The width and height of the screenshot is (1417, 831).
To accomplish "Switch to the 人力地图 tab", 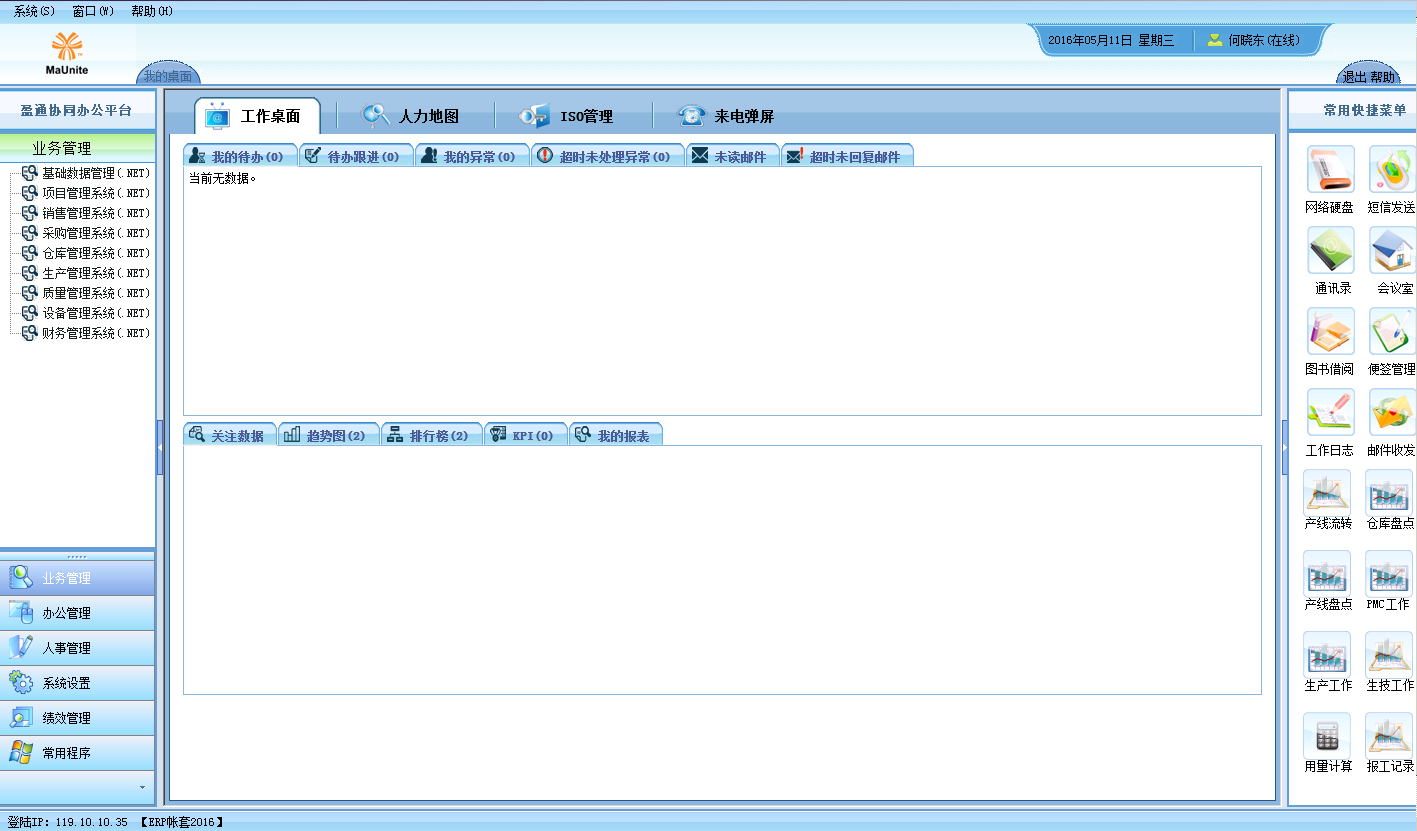I will pos(410,116).
